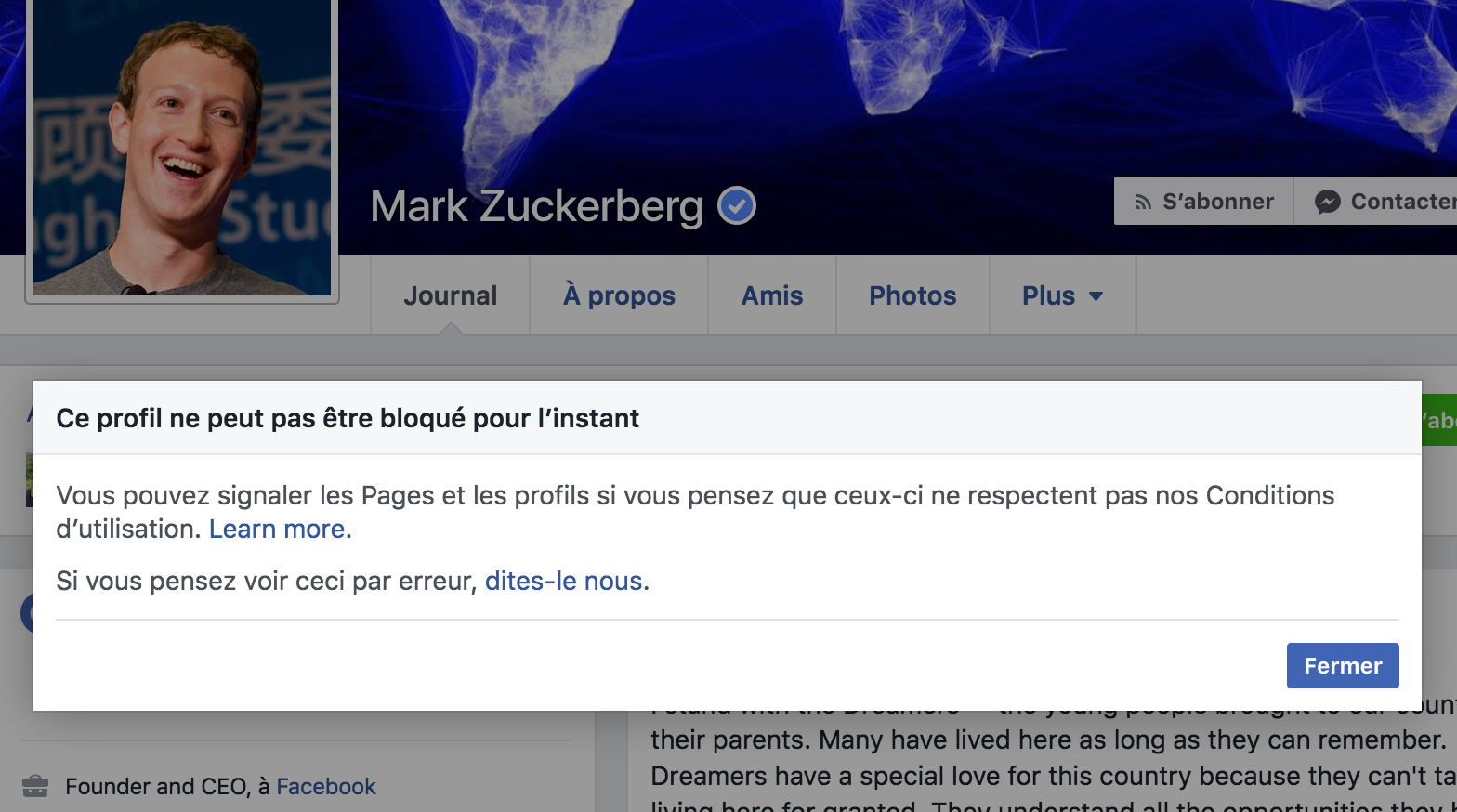
Task: Click the green button at right edge
Action: pyautogui.click(x=1438, y=421)
